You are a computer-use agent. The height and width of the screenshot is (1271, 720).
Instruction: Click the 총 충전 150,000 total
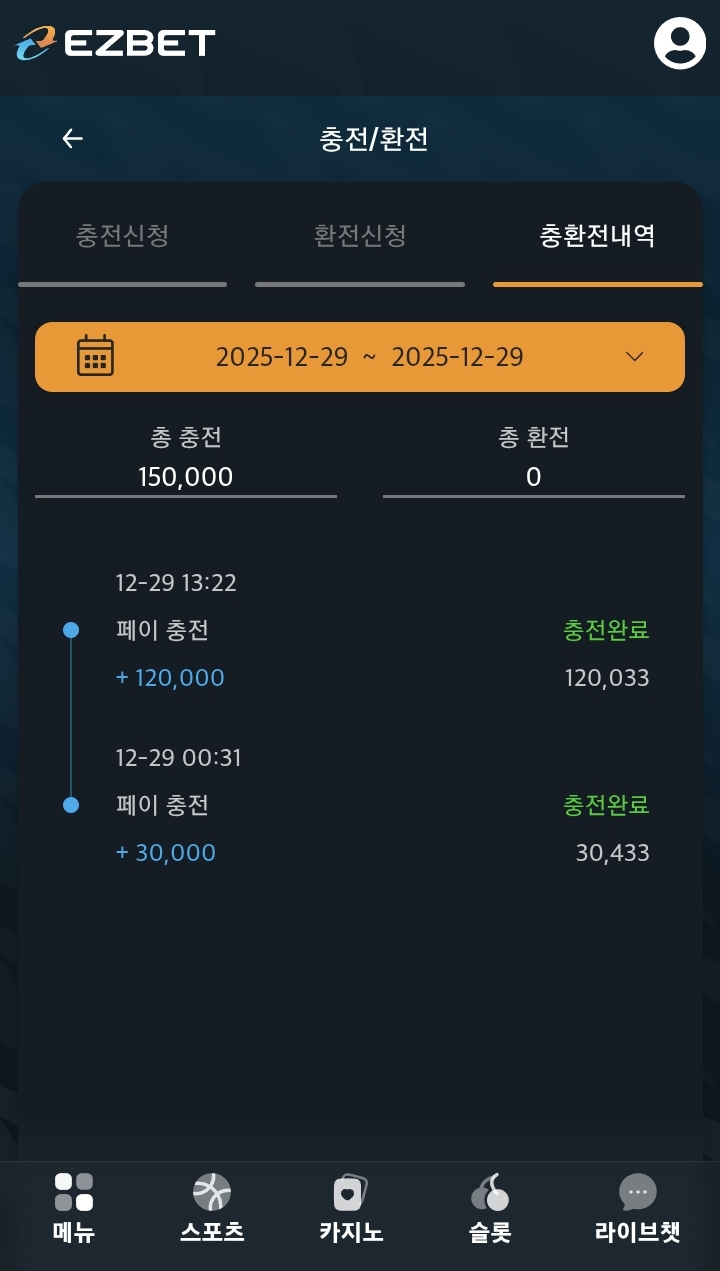pyautogui.click(x=186, y=476)
